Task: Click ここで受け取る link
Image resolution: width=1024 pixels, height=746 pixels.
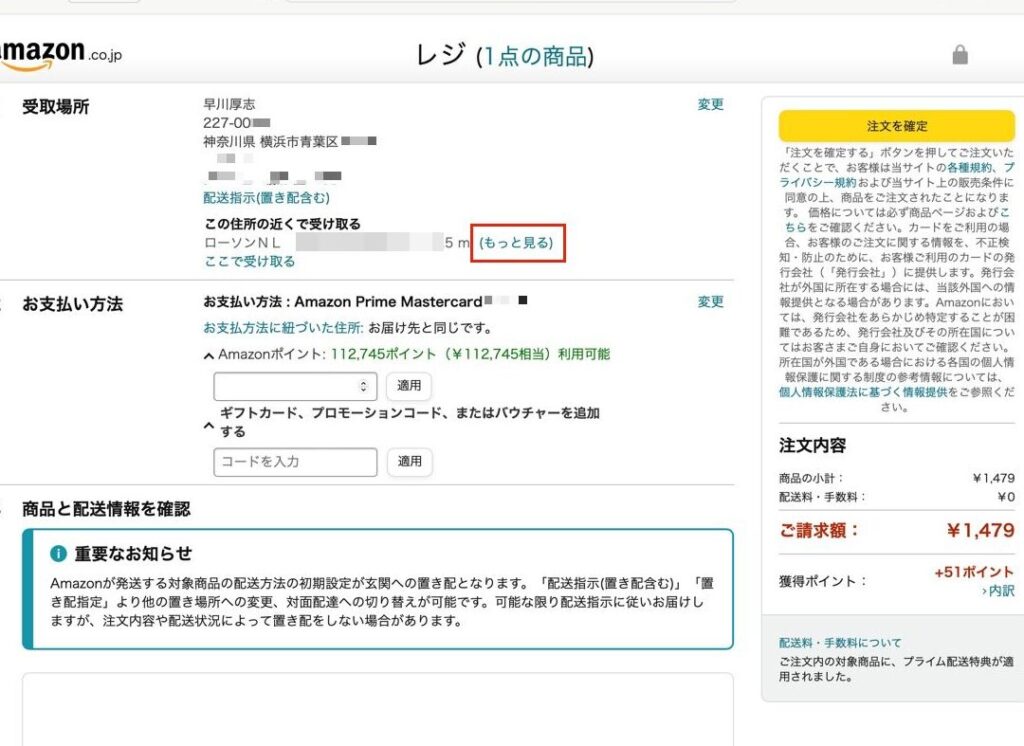Action: [249, 261]
